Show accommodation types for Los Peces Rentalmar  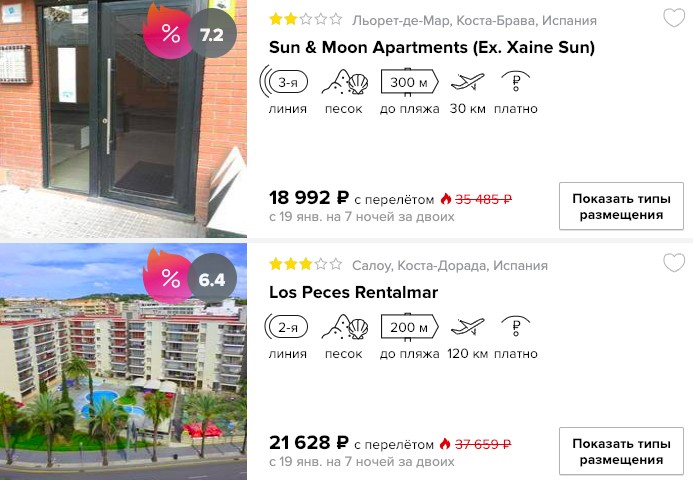point(621,451)
